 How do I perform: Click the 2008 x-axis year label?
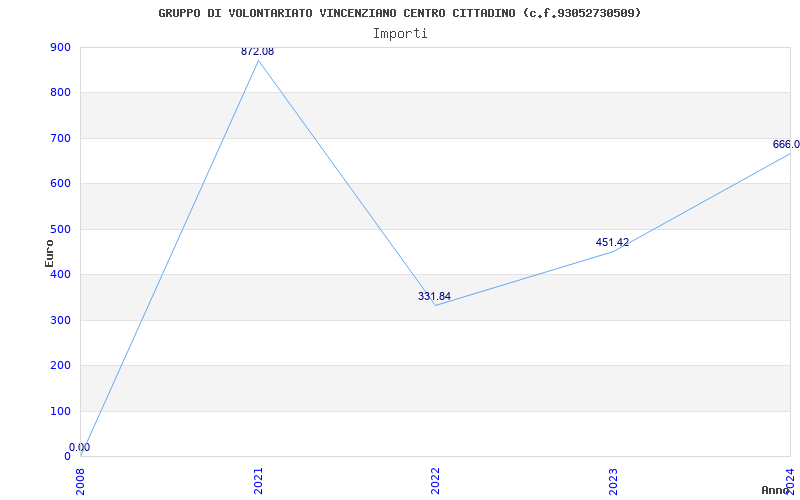81,481
